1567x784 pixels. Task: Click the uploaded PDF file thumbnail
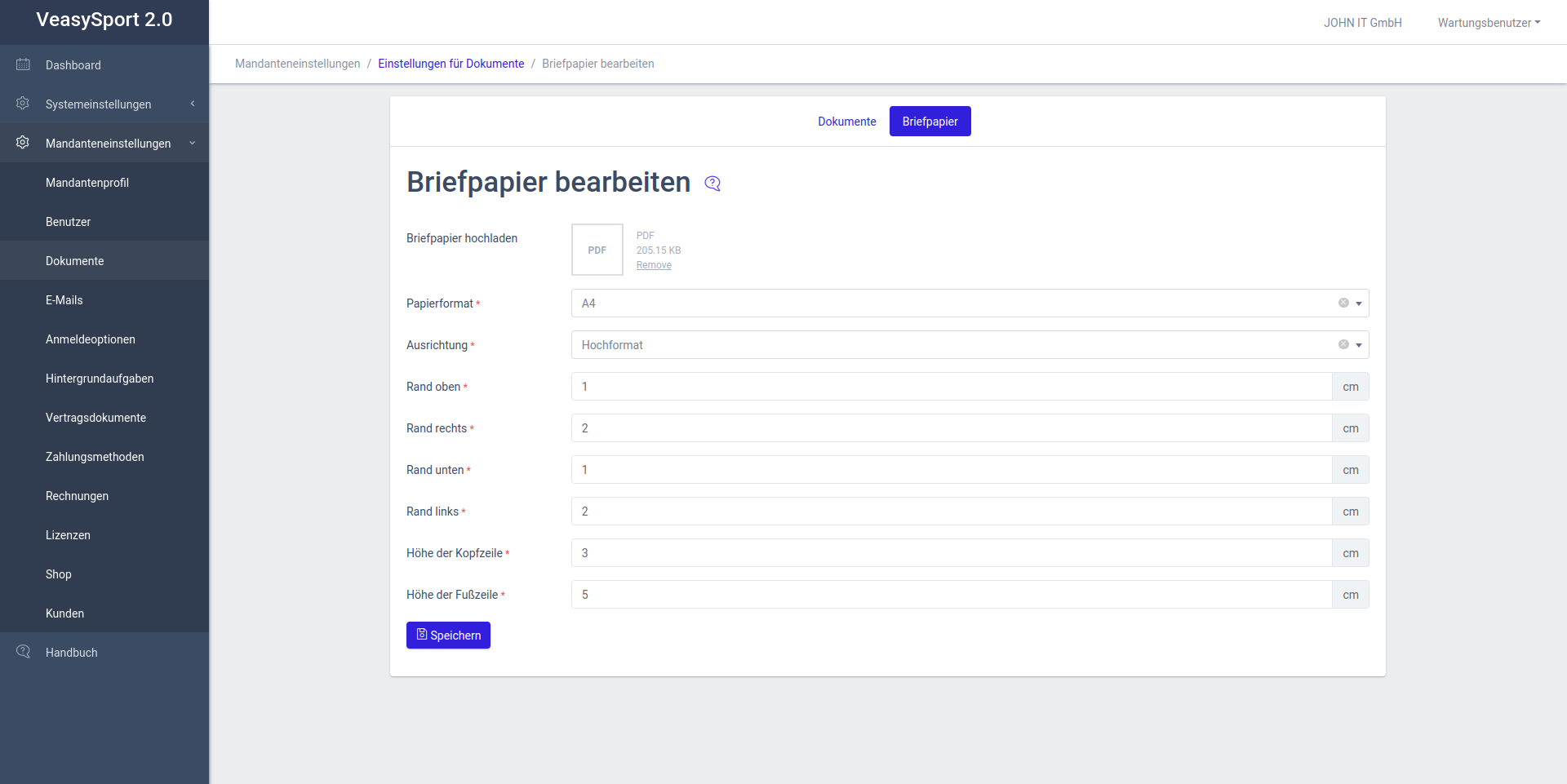[x=597, y=250]
